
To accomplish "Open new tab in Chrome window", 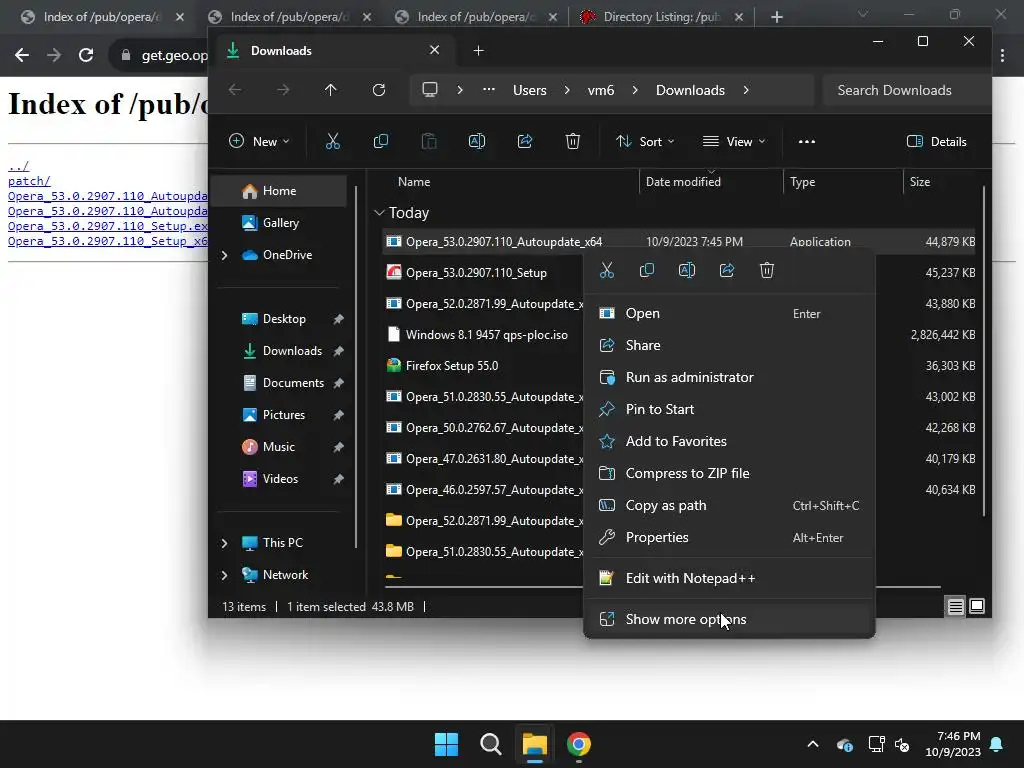I will pos(776,17).
